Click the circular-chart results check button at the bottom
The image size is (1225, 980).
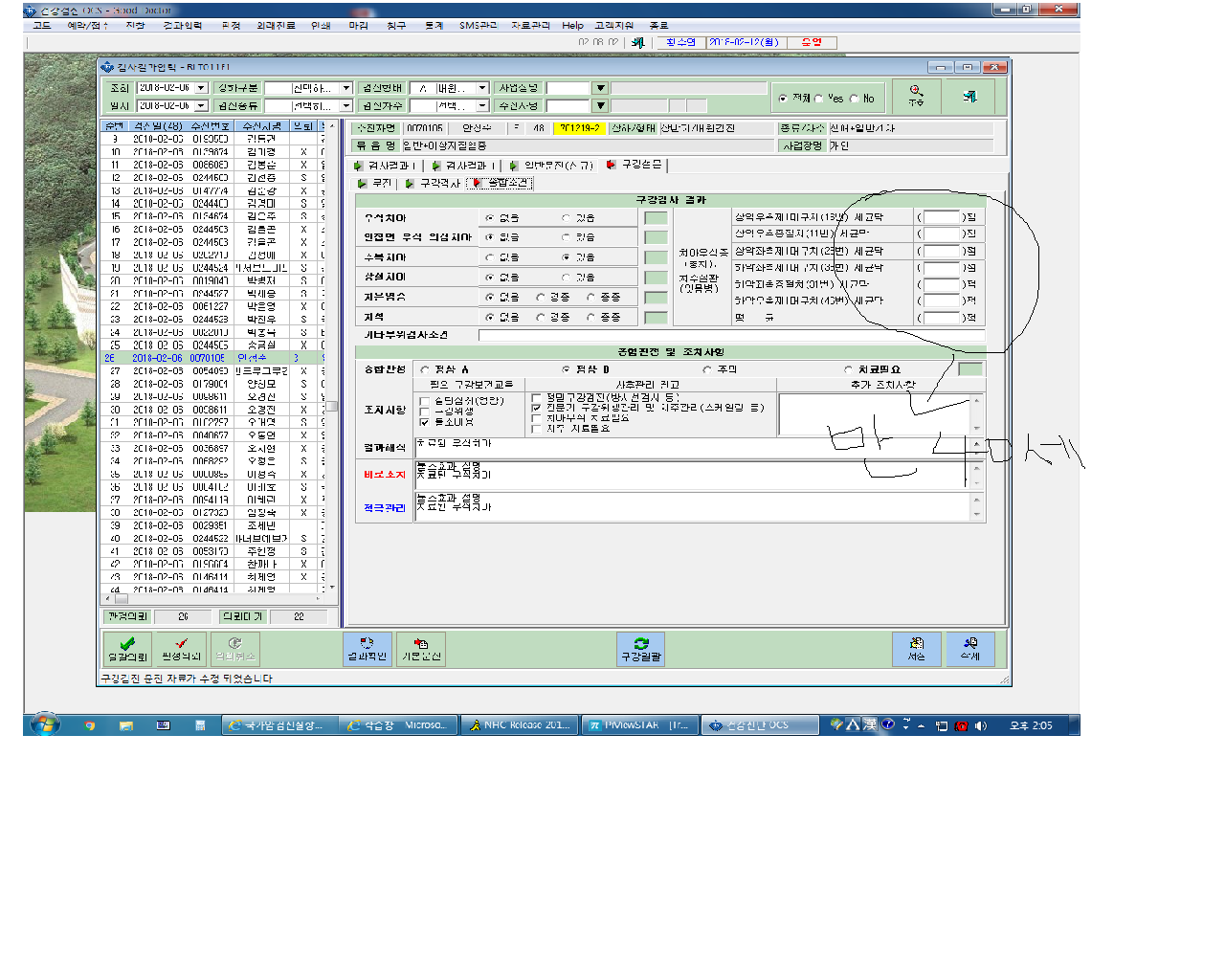(x=367, y=649)
